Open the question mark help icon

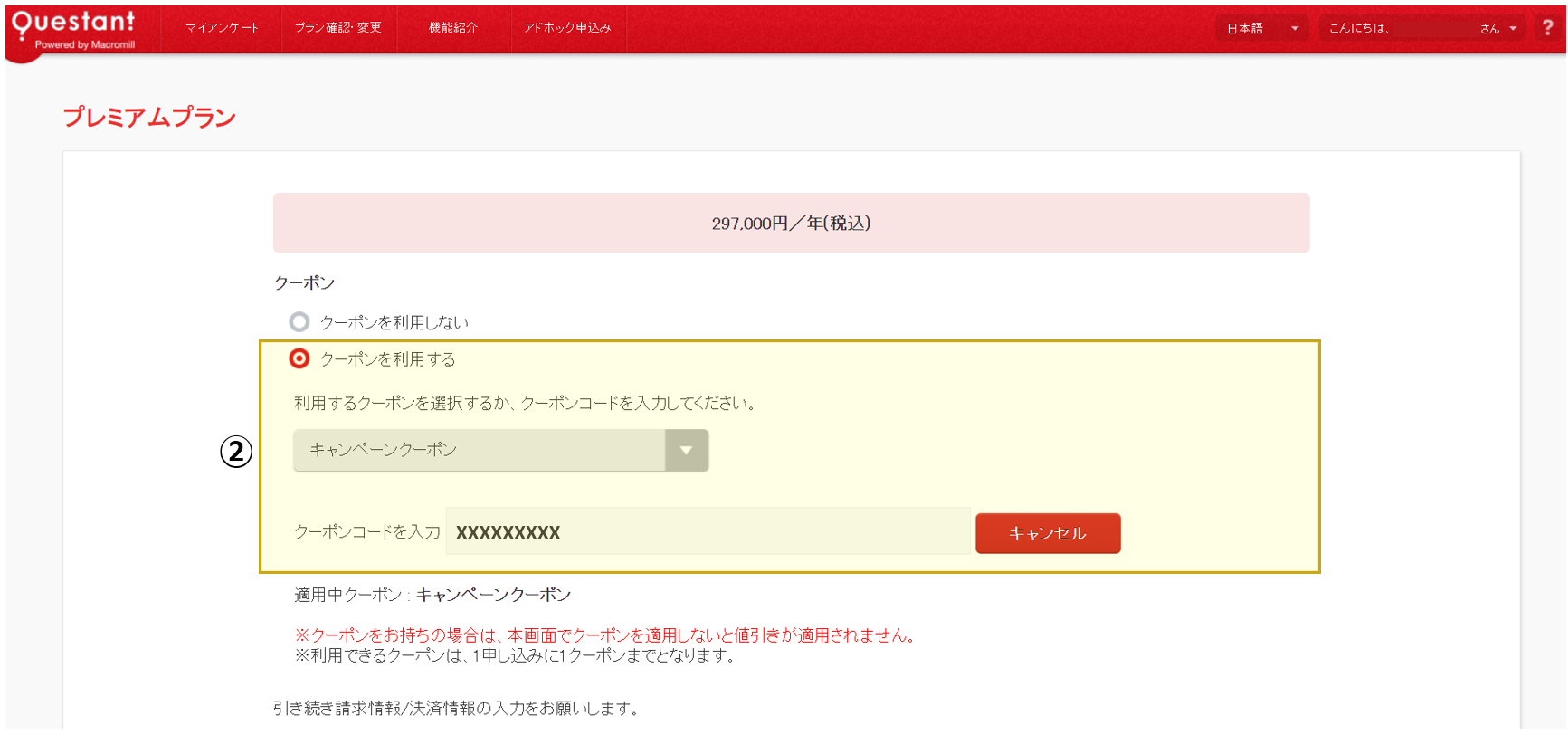point(1547,28)
